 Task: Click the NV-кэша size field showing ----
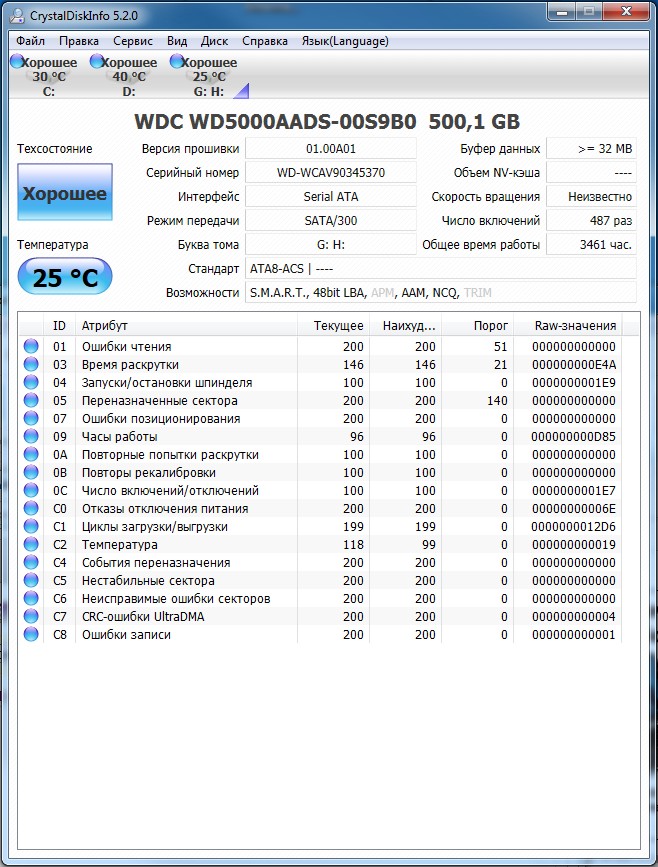pyautogui.click(x=592, y=173)
